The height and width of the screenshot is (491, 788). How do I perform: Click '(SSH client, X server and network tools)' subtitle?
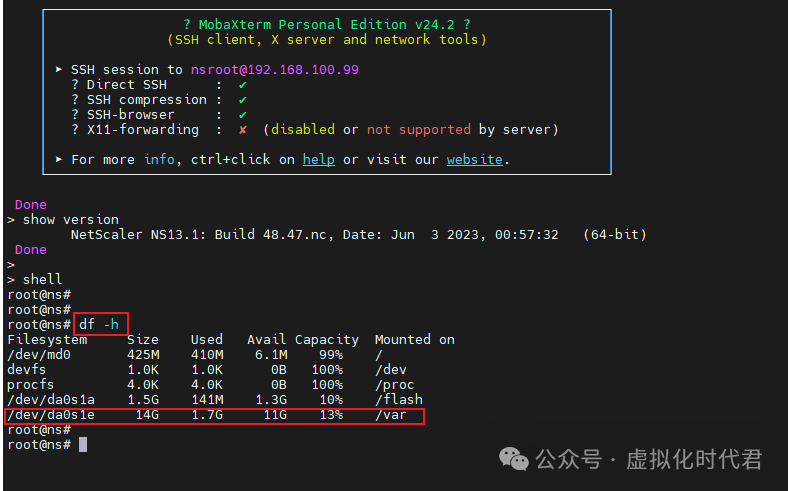(x=327, y=39)
